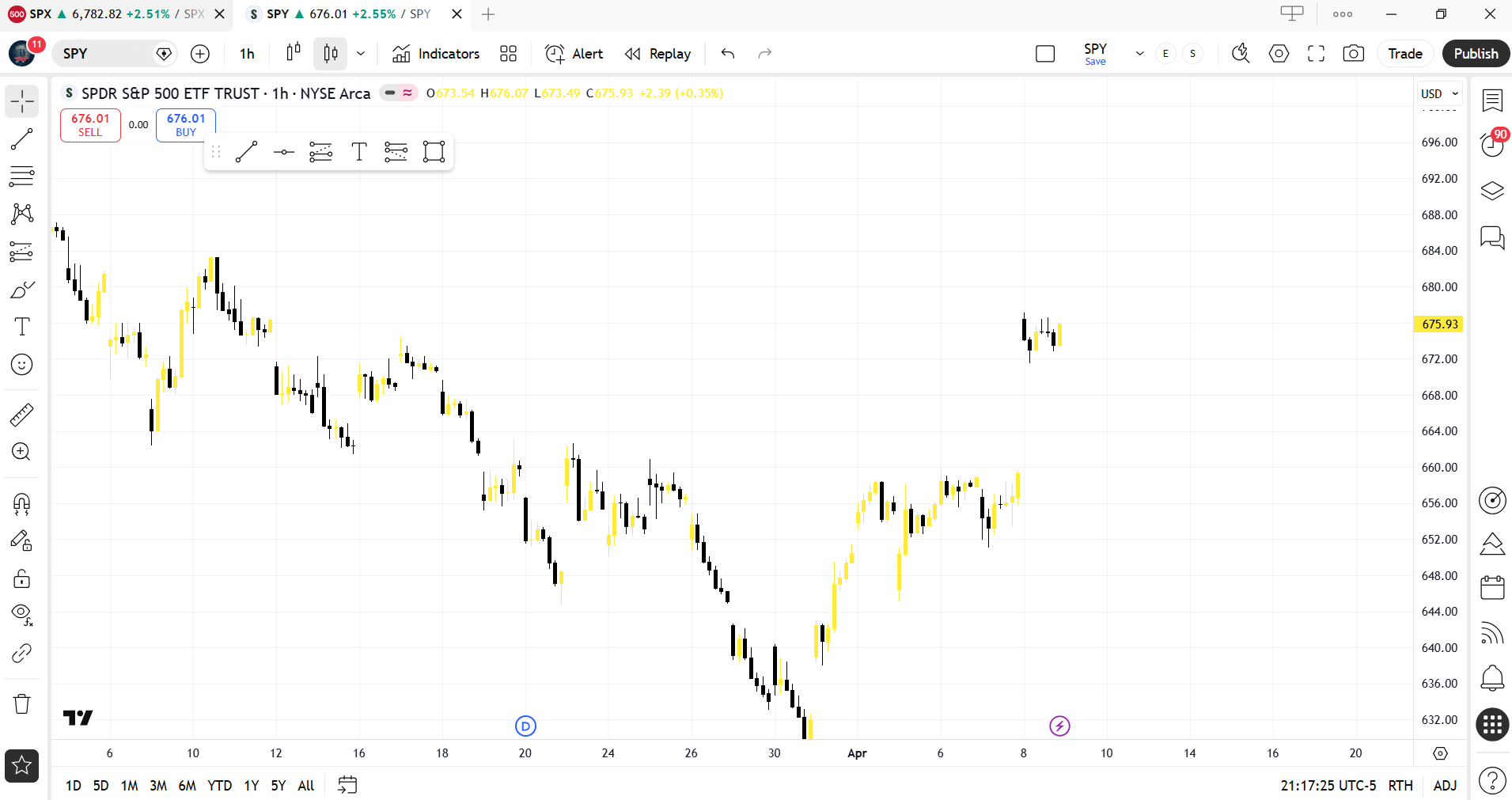Enter fullscreen mode
1512x800 pixels.
[1316, 54]
